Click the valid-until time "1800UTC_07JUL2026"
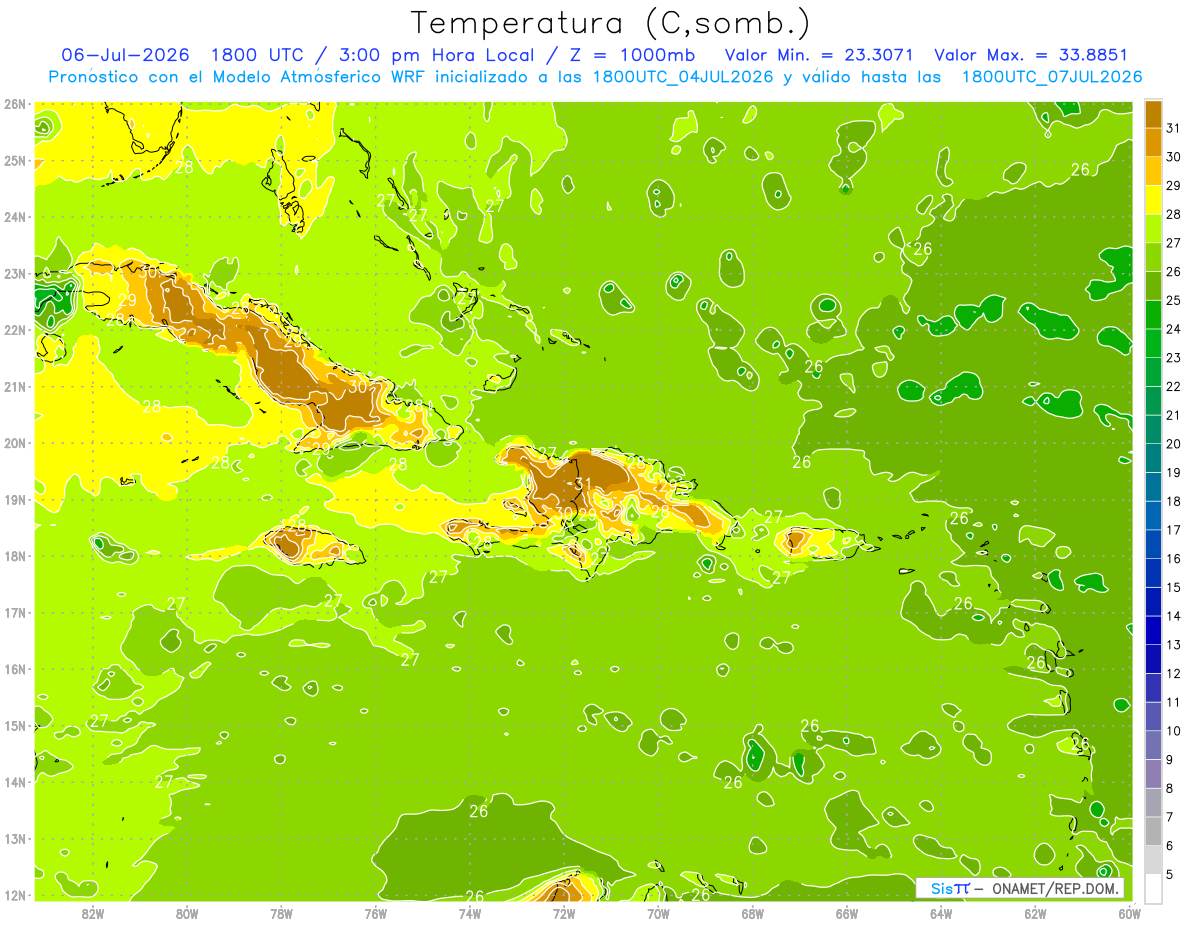Viewport: 1200px width, 927px height. 1052,77
